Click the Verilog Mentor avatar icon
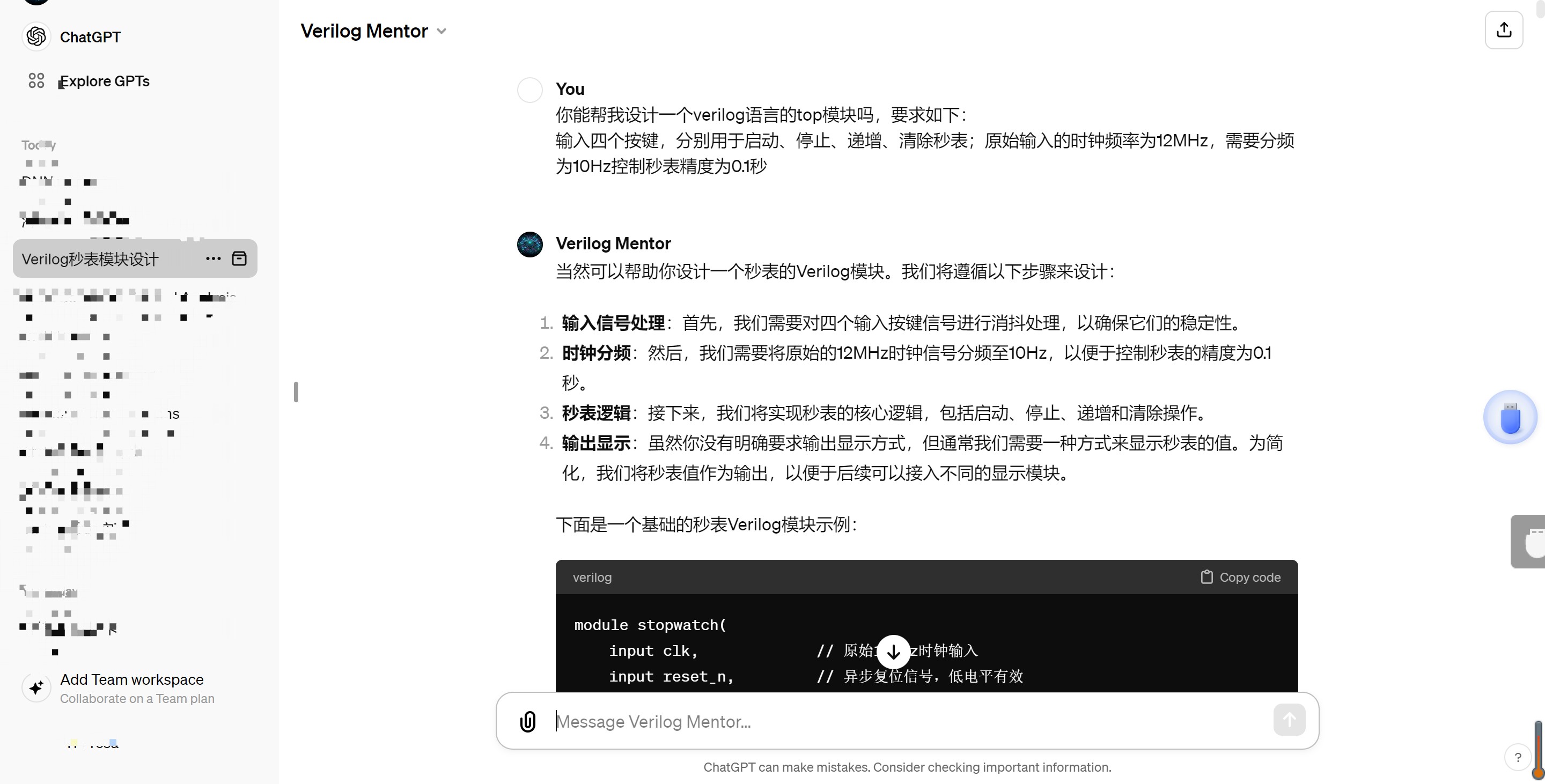1545x784 pixels. point(529,245)
